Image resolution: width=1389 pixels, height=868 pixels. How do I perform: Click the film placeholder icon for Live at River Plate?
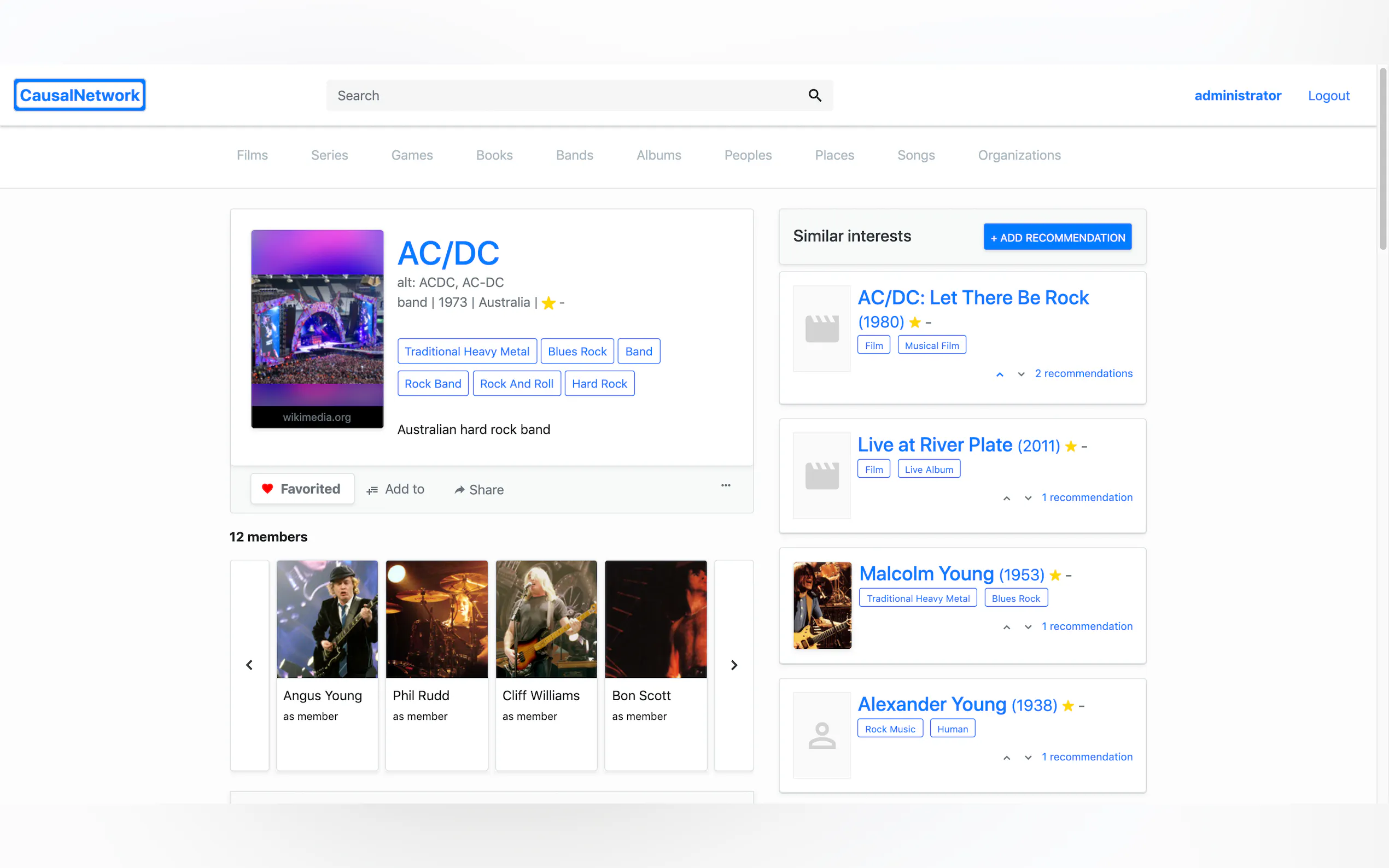822,476
